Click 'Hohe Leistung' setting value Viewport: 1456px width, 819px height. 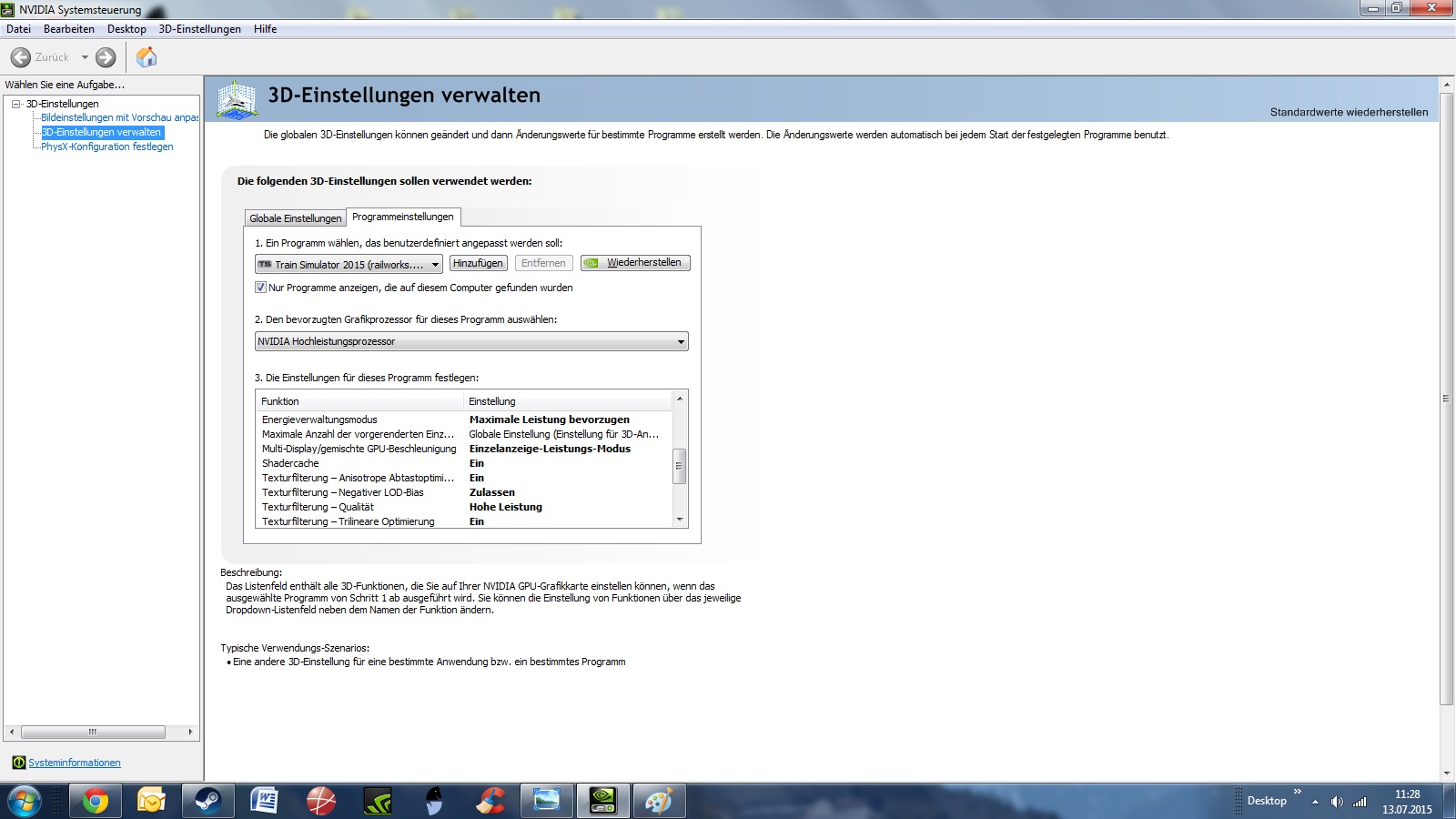click(505, 507)
